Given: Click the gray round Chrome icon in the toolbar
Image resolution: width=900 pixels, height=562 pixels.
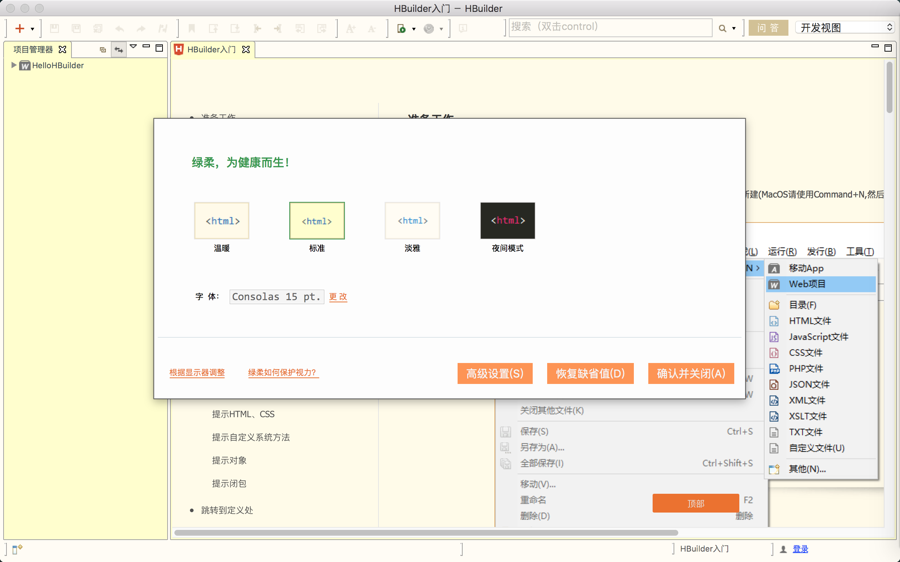Looking at the screenshot, I should pyautogui.click(x=429, y=28).
